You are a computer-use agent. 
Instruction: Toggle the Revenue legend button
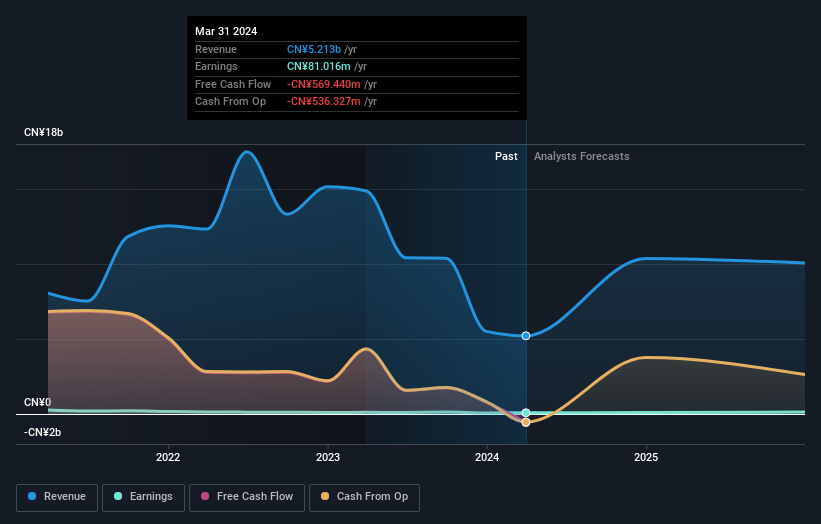[x=57, y=497]
